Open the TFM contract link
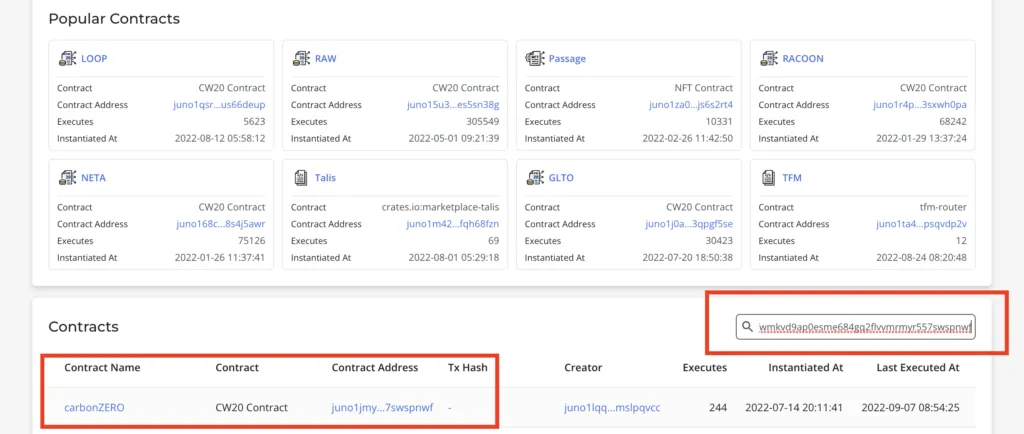Screen dimensions: 1024x434 792,178
